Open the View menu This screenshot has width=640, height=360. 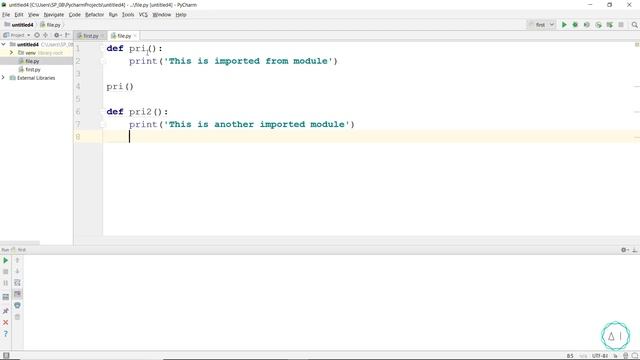[33, 15]
